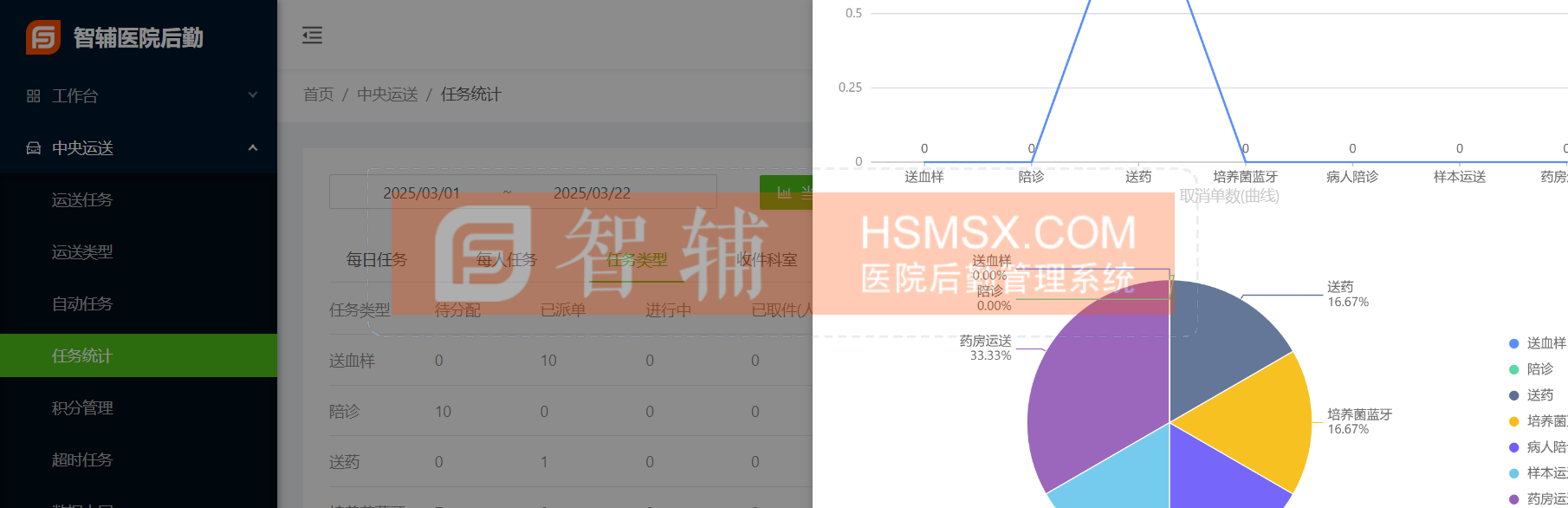Go to 首页 breadcrumb link
Screen dimensions: 1568x508
(x=318, y=94)
